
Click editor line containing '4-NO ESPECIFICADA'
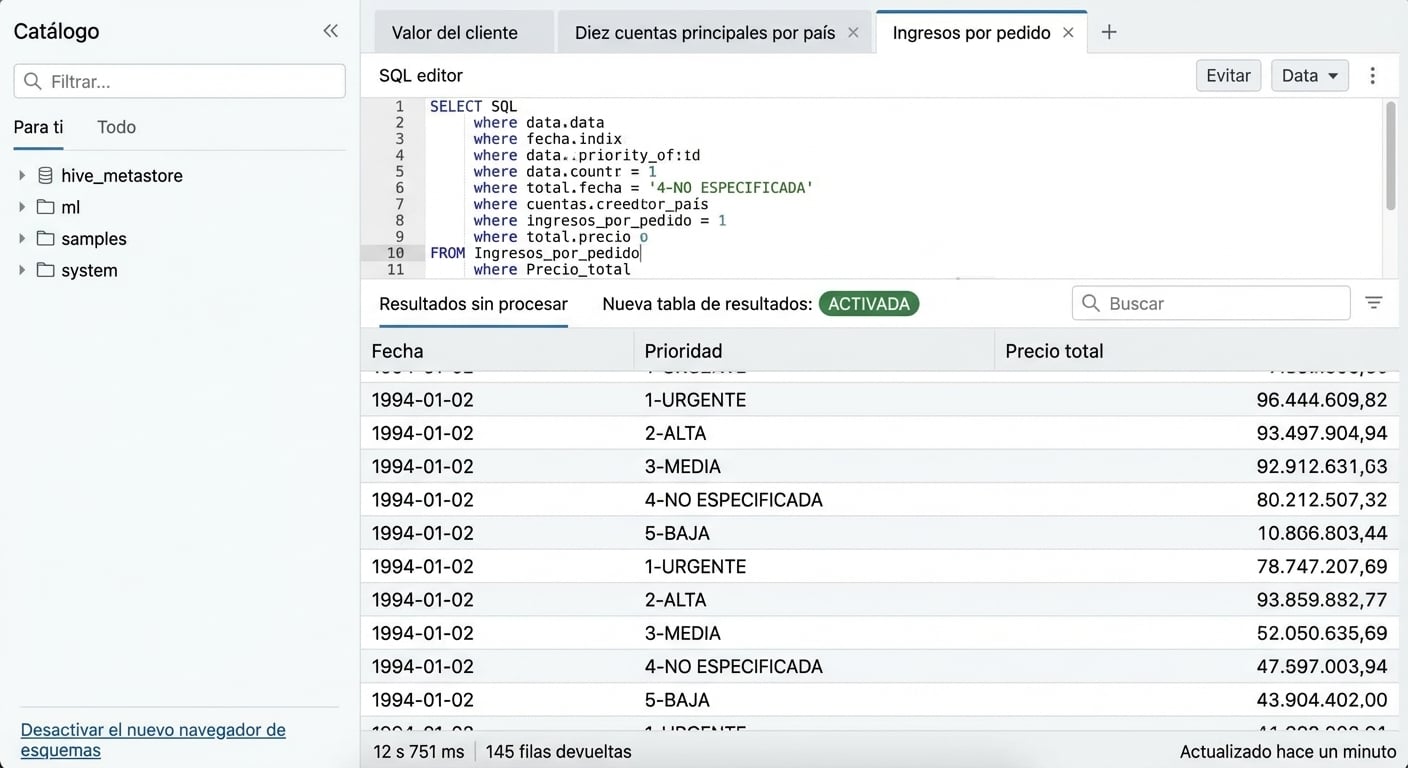pyautogui.click(x=643, y=187)
